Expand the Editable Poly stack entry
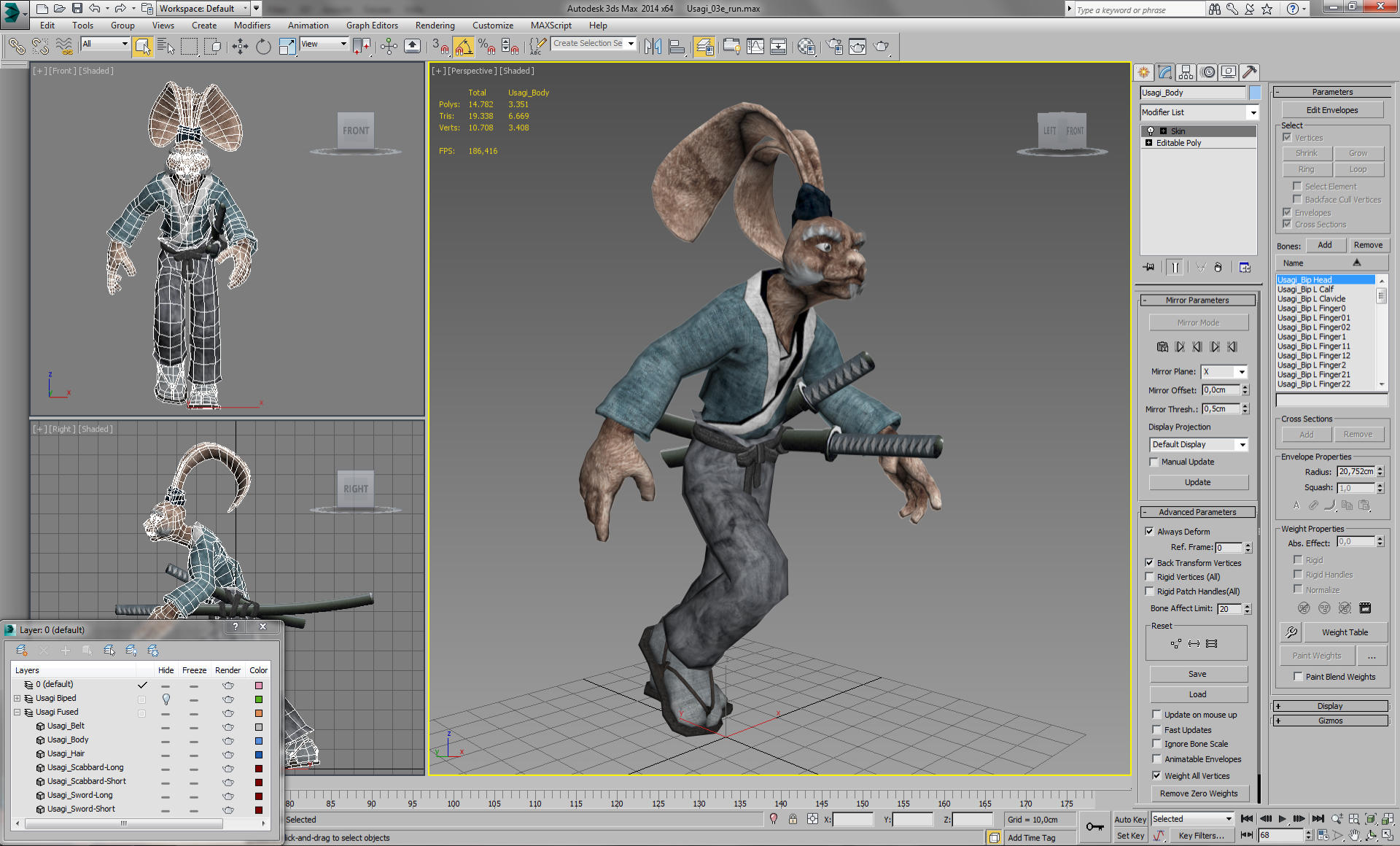The width and height of the screenshot is (1400, 846). click(1149, 143)
